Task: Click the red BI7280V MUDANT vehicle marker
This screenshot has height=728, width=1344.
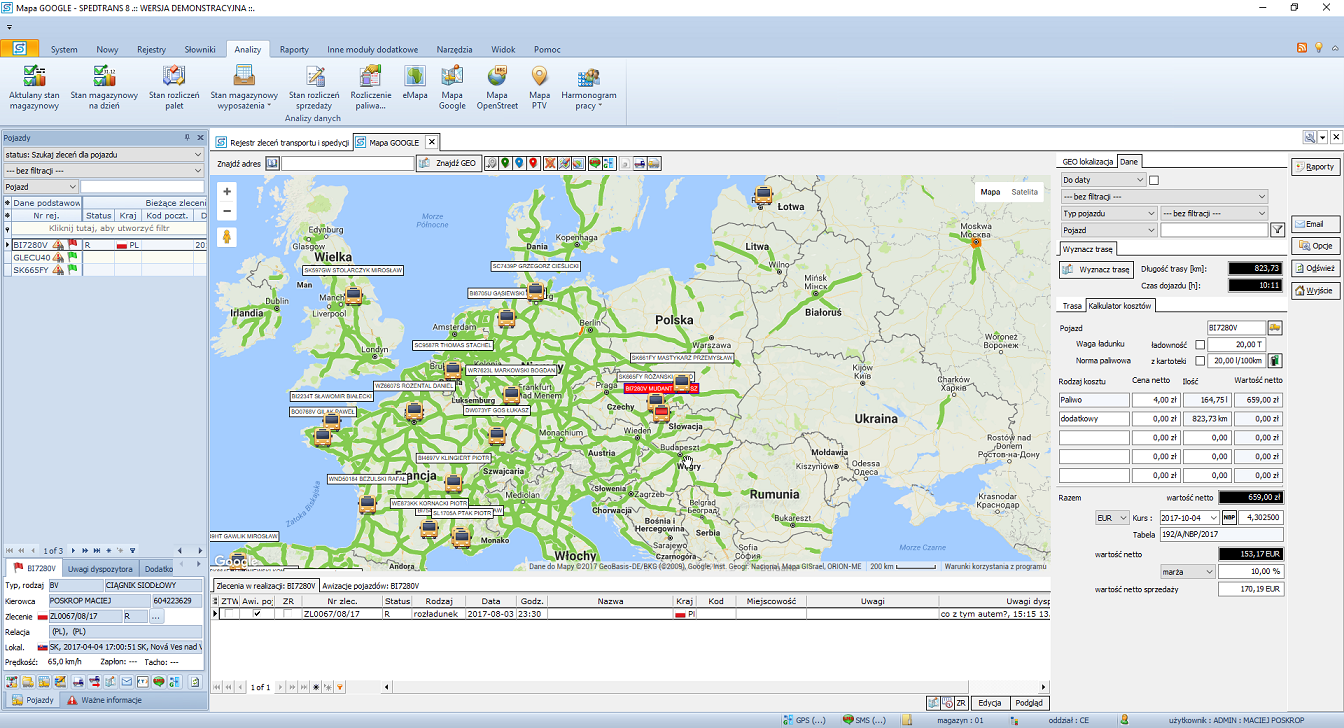Action: pos(660,388)
